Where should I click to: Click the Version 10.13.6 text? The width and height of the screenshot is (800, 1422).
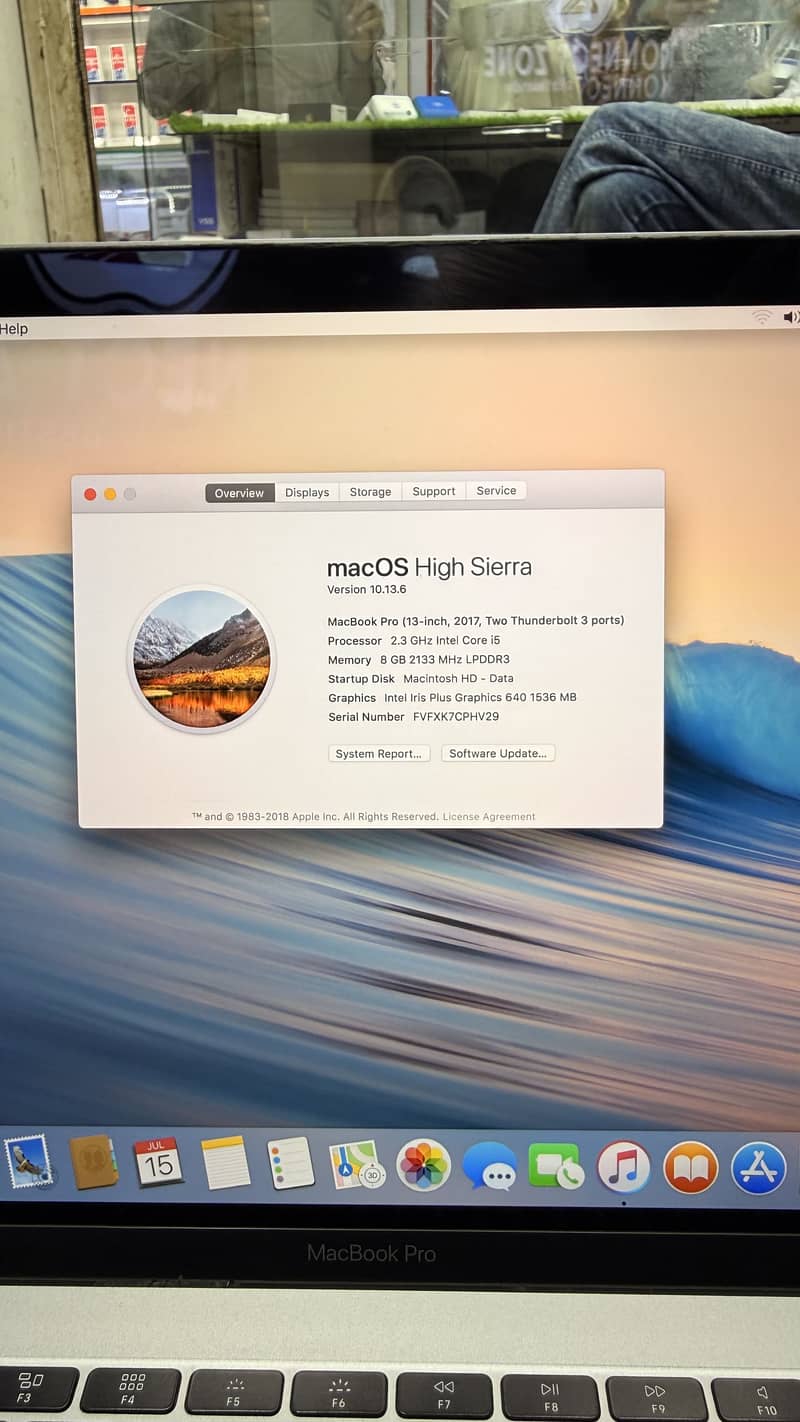[367, 590]
